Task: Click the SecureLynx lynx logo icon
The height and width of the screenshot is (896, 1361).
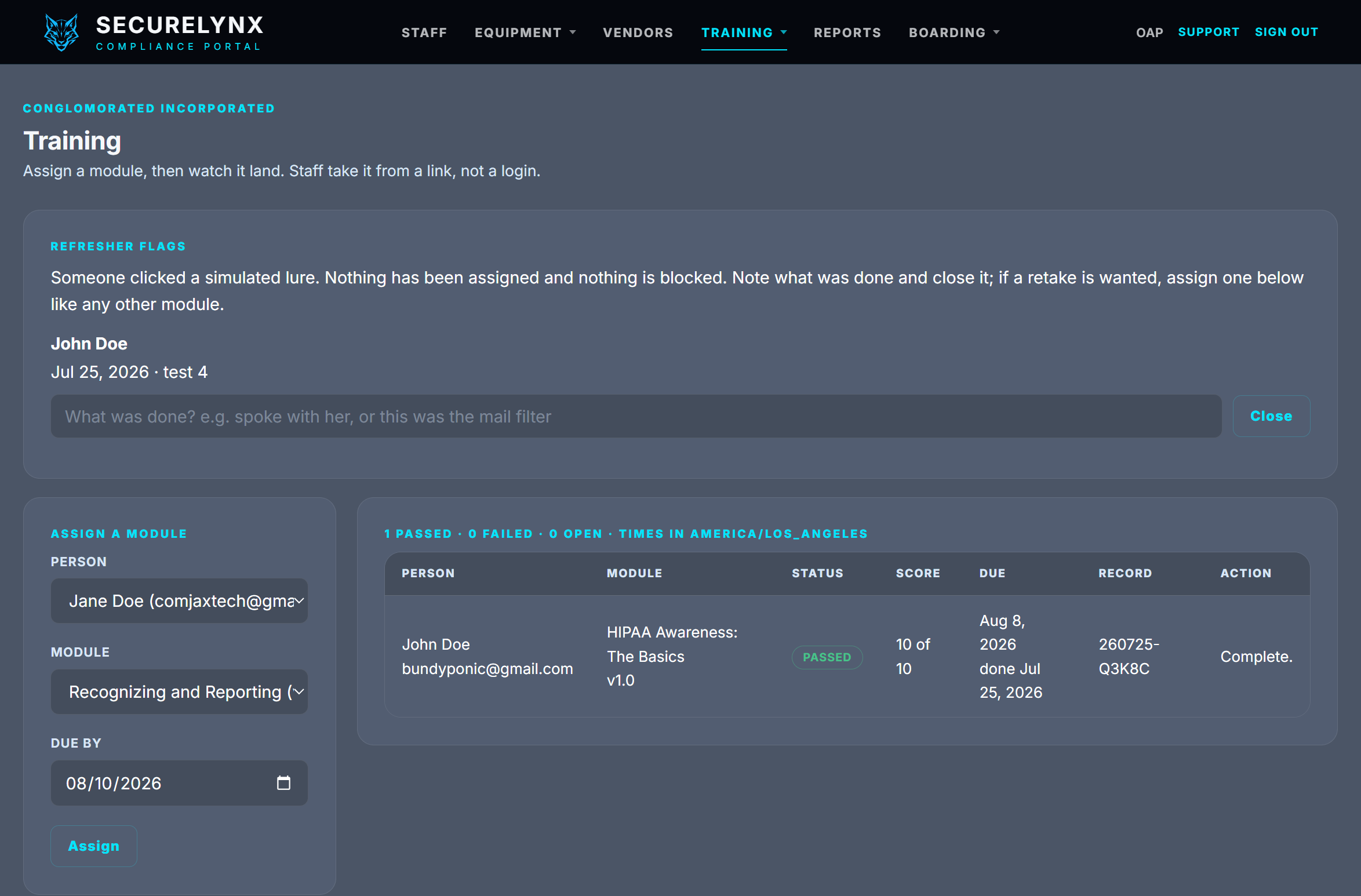Action: (x=61, y=32)
